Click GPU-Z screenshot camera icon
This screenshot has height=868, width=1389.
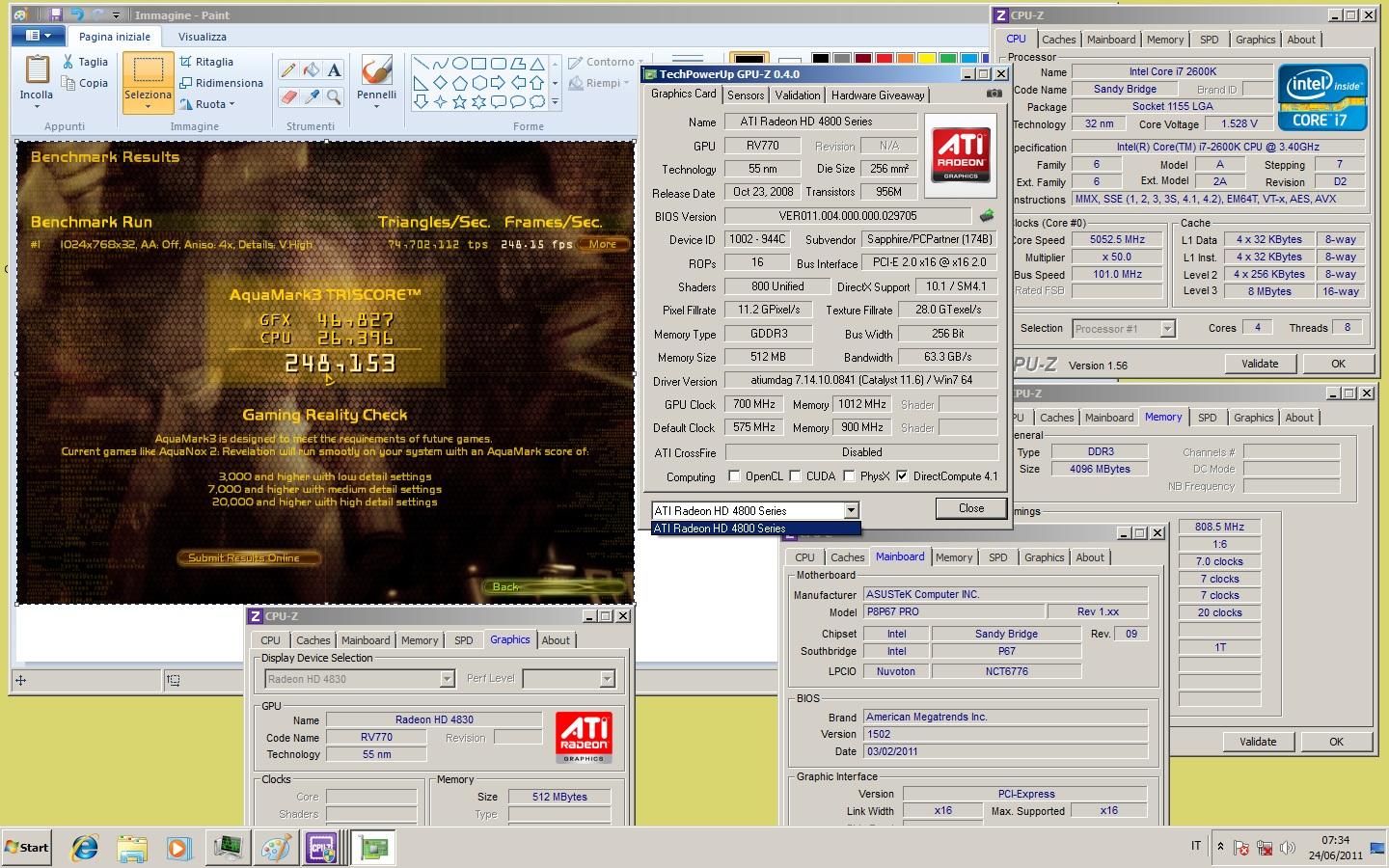click(994, 94)
